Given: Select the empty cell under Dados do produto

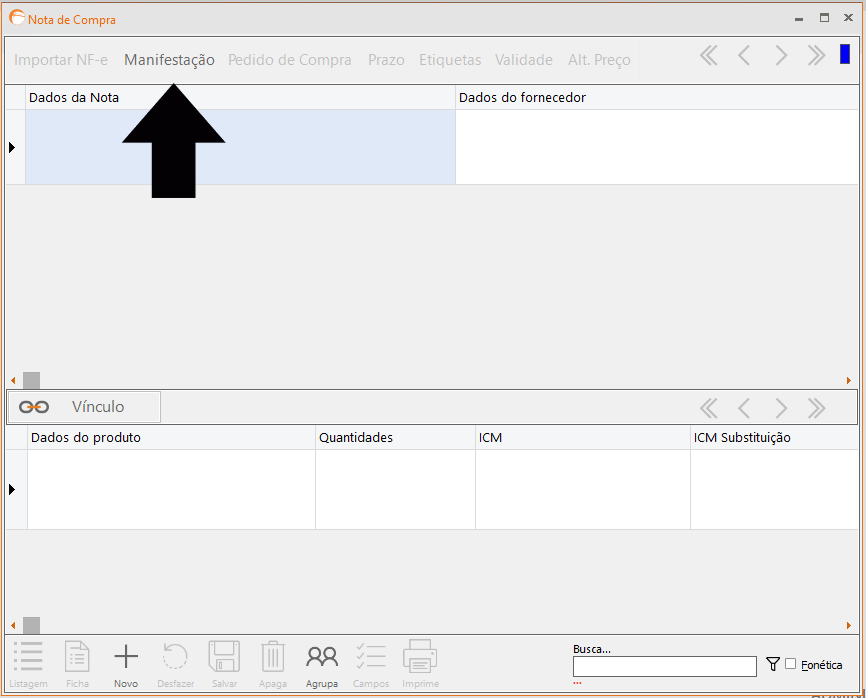Looking at the screenshot, I should [x=171, y=489].
